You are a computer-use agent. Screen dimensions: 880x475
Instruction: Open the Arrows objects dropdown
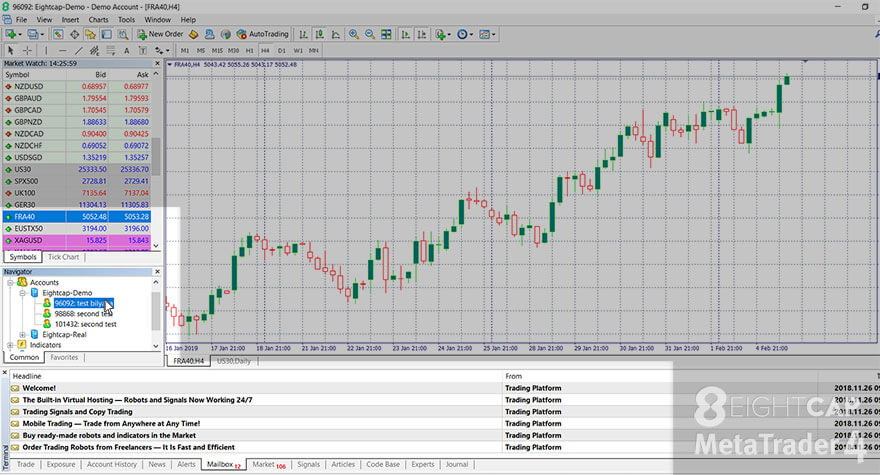click(162, 51)
